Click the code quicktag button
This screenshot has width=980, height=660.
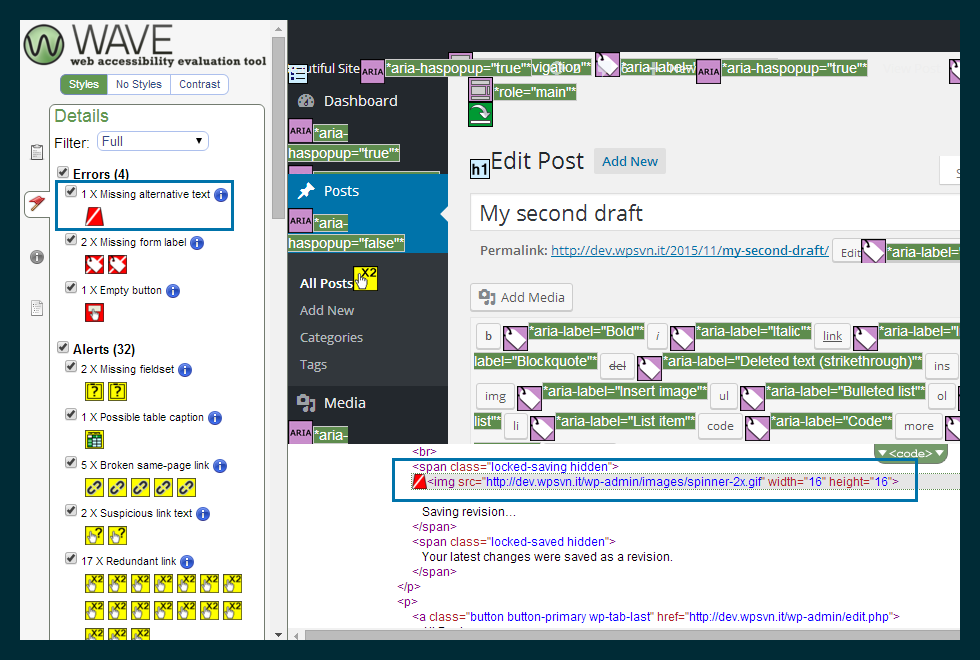click(720, 426)
